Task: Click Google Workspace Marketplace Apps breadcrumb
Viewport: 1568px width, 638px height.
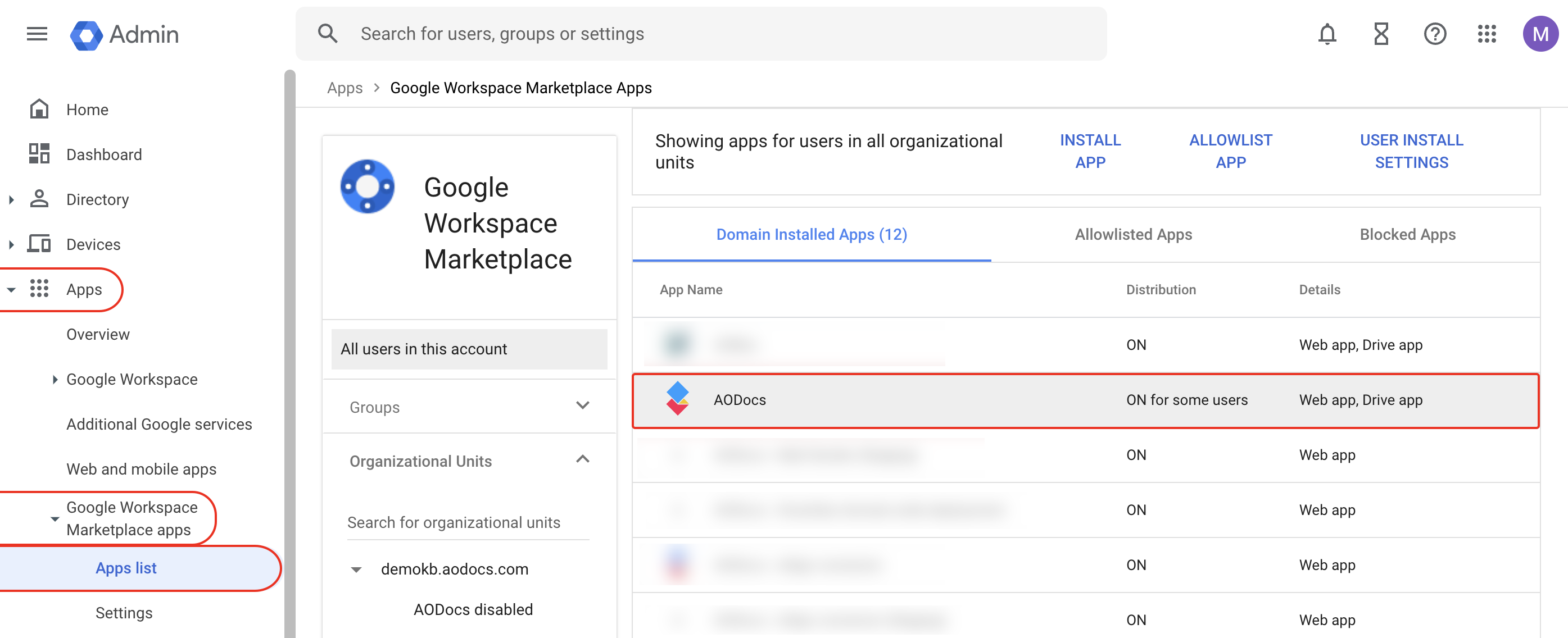Action: (520, 88)
